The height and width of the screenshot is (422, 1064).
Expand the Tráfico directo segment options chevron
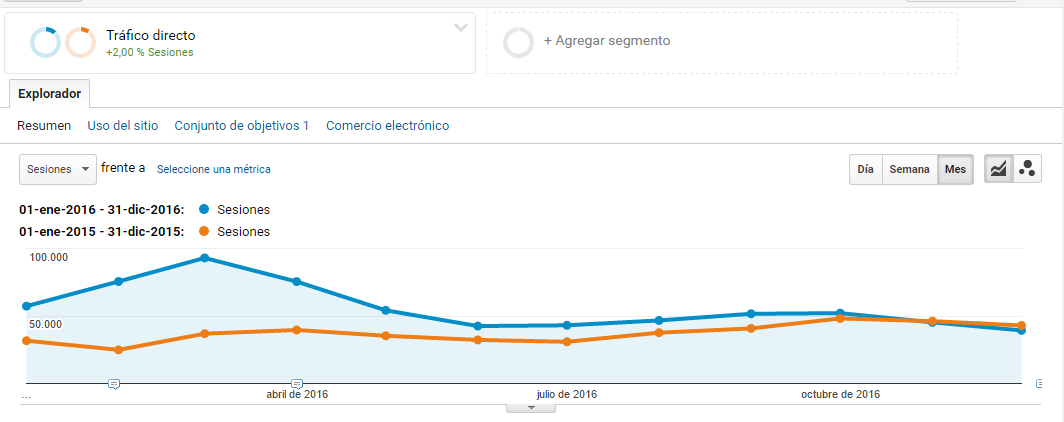[x=460, y=27]
